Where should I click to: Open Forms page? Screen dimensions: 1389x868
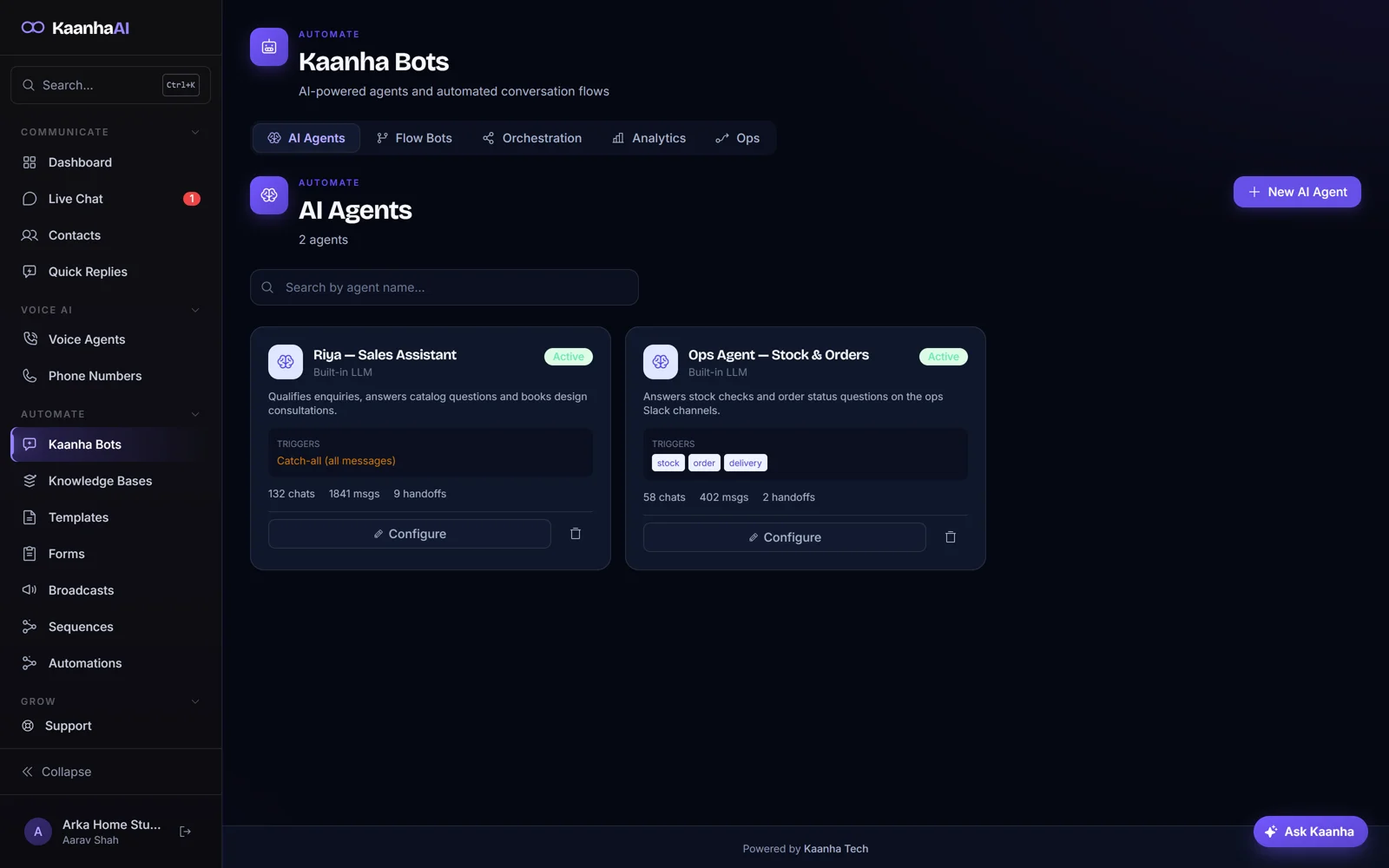pyautogui.click(x=111, y=554)
